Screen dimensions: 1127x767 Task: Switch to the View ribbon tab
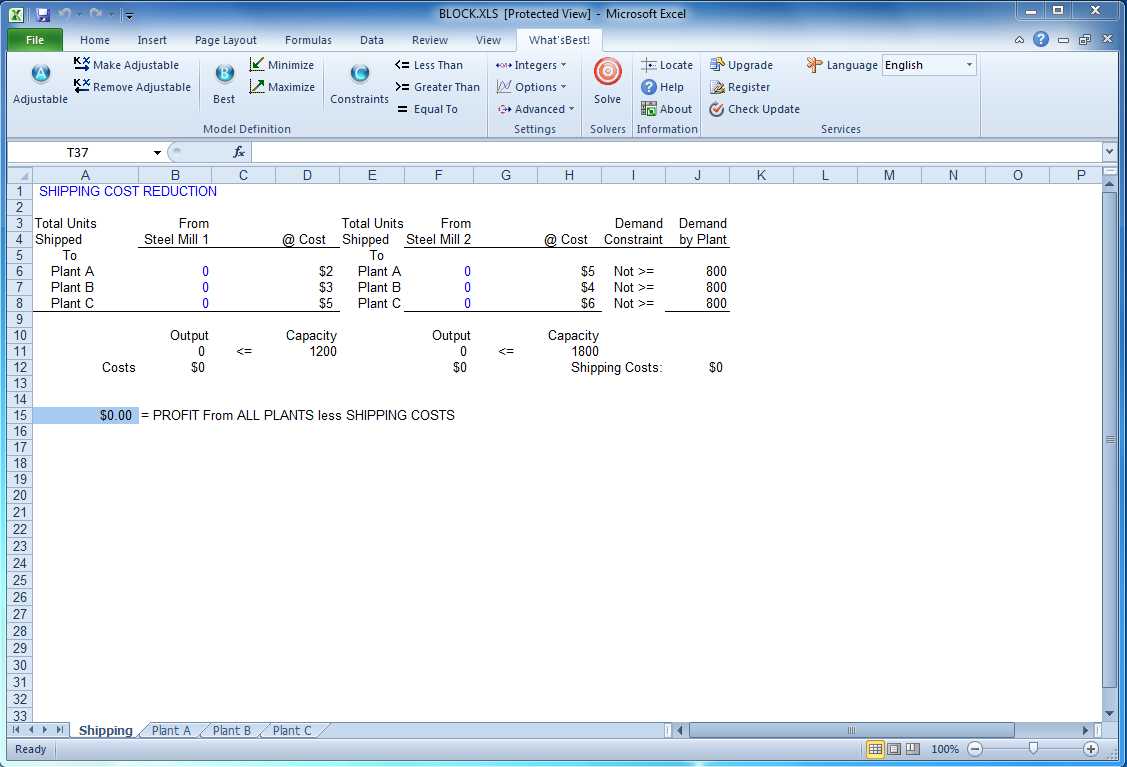point(488,40)
